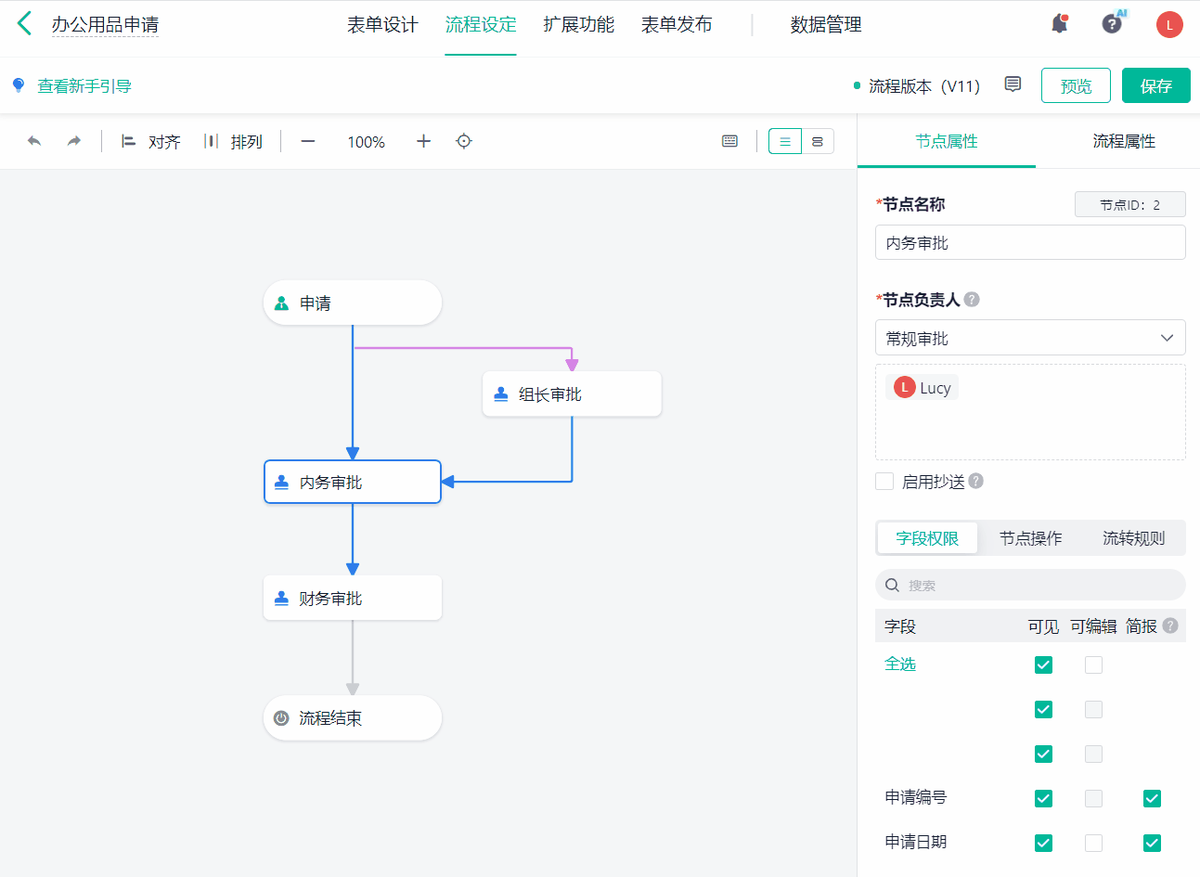Click the 预览 preview button

(1076, 86)
